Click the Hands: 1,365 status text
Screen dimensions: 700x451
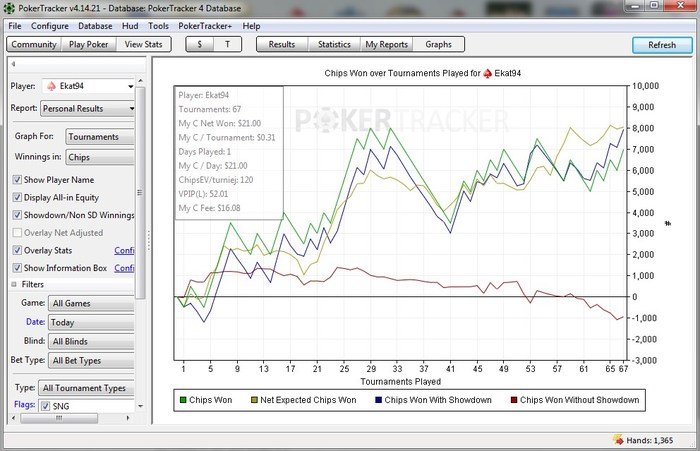tap(650, 440)
